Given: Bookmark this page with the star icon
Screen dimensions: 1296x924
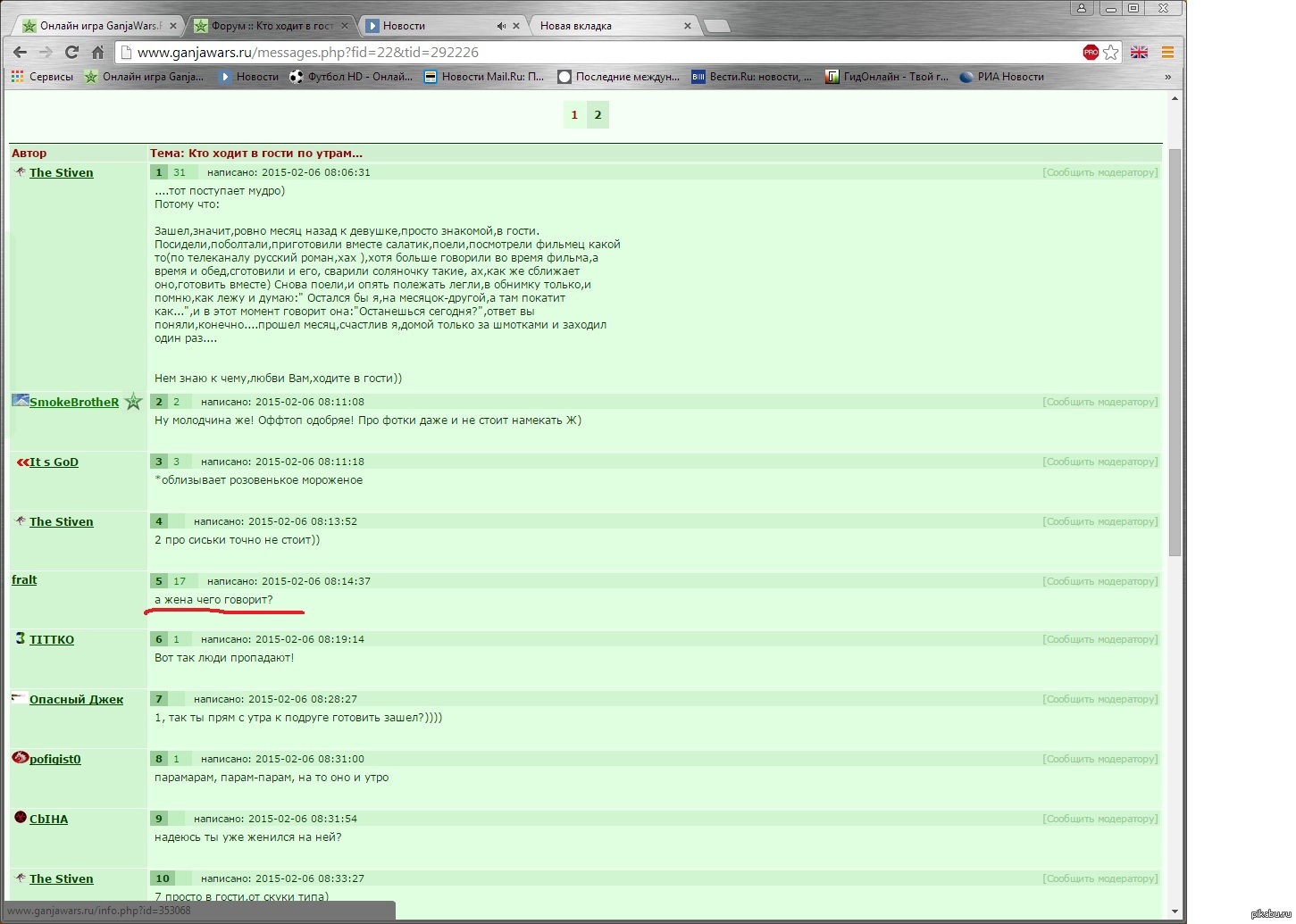Looking at the screenshot, I should point(1111,53).
